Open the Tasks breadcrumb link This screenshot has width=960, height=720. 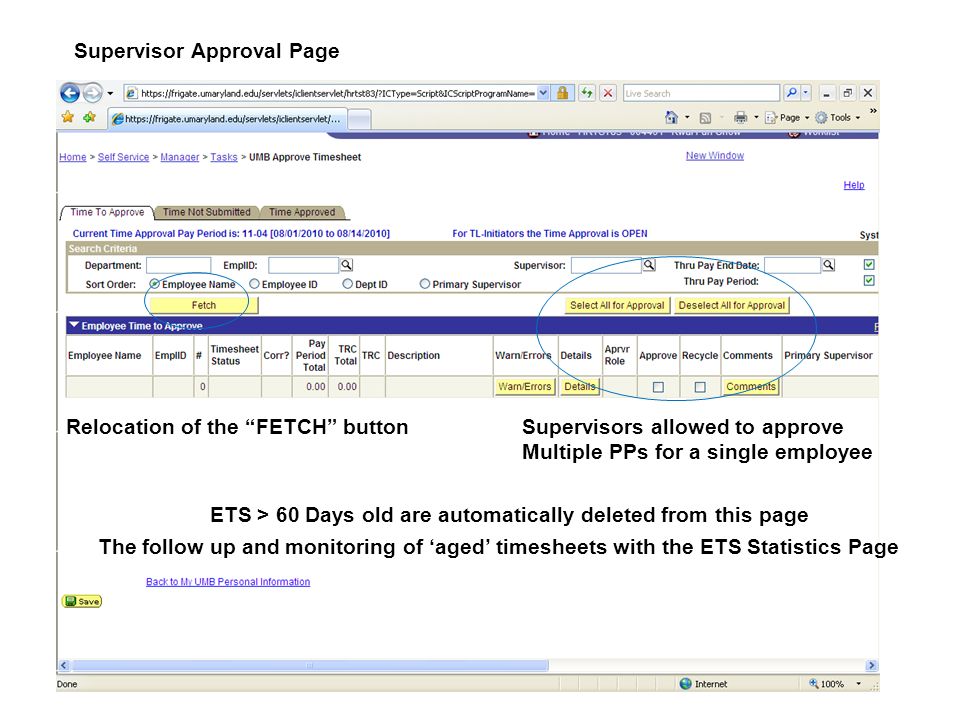[223, 157]
